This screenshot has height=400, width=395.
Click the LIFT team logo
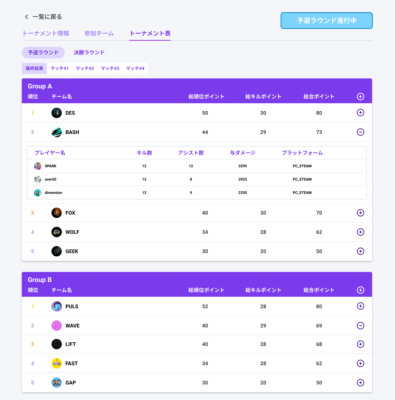click(x=57, y=344)
